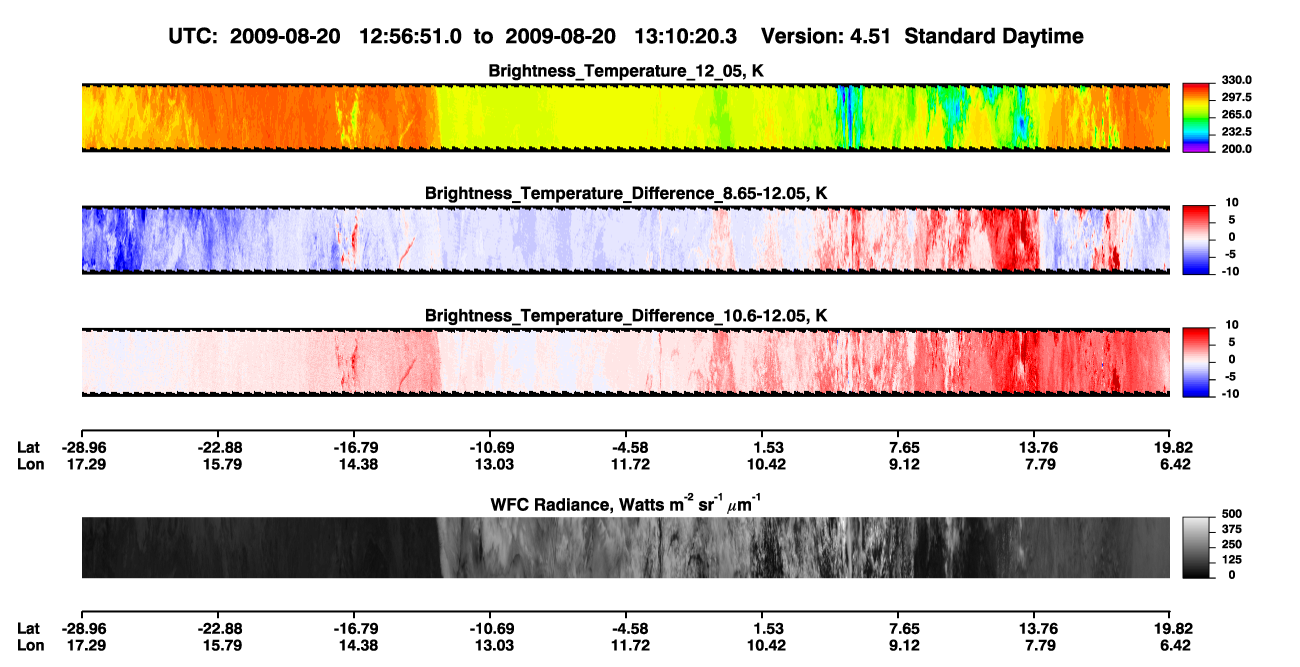Click longitude 13.03 on the axis above WFC Radiance
This screenshot has width=1300, height=667.
pos(491,464)
